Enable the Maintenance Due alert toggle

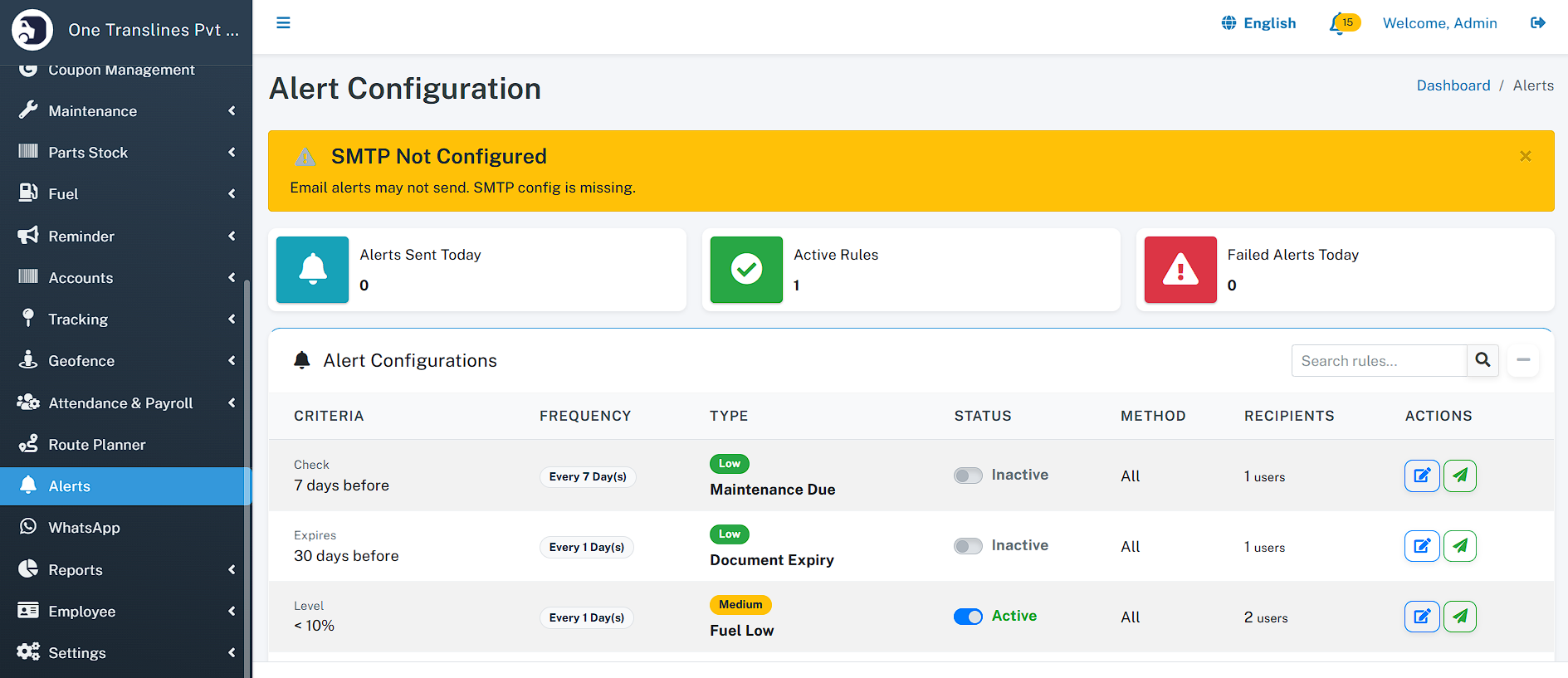pyautogui.click(x=968, y=476)
